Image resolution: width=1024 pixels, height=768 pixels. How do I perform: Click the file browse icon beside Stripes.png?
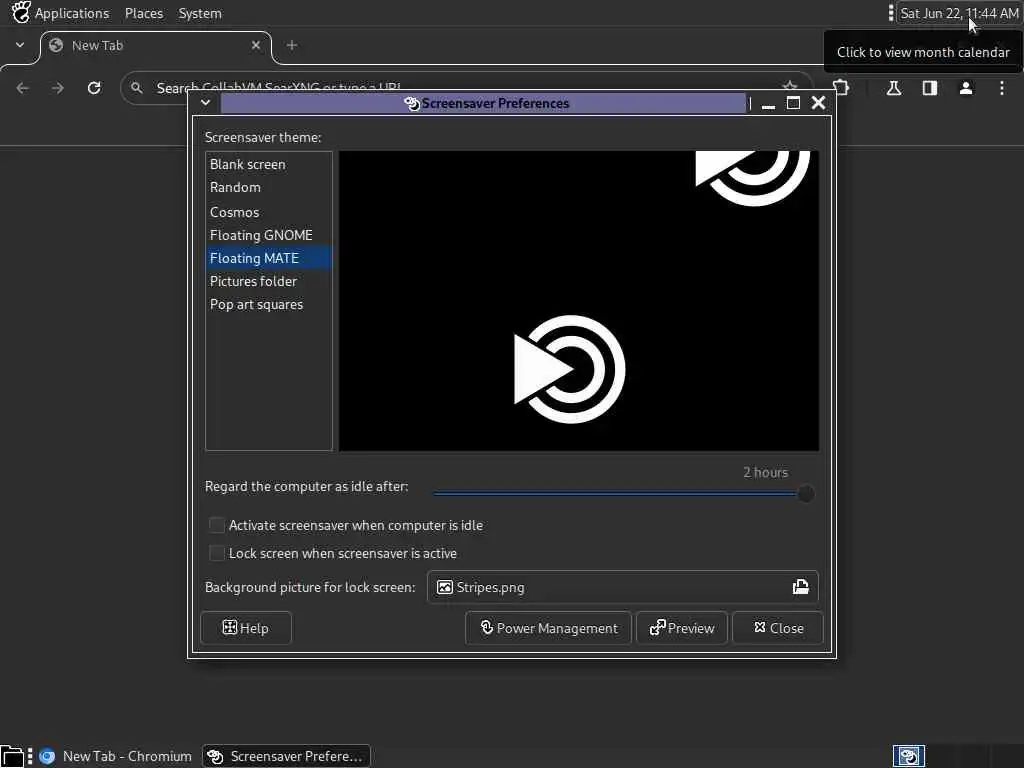[801, 587]
